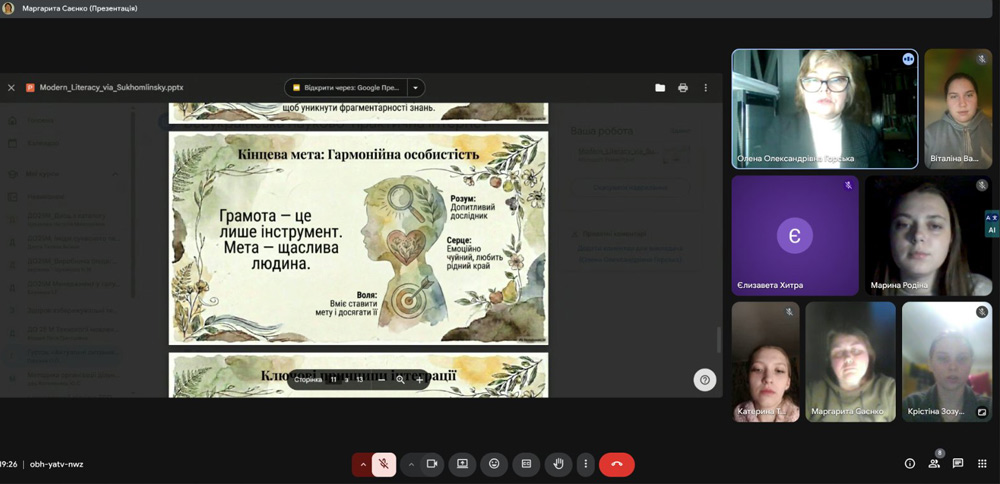This screenshot has height=484, width=1000.
Task: Open the chat messages panel
Action: coord(958,464)
